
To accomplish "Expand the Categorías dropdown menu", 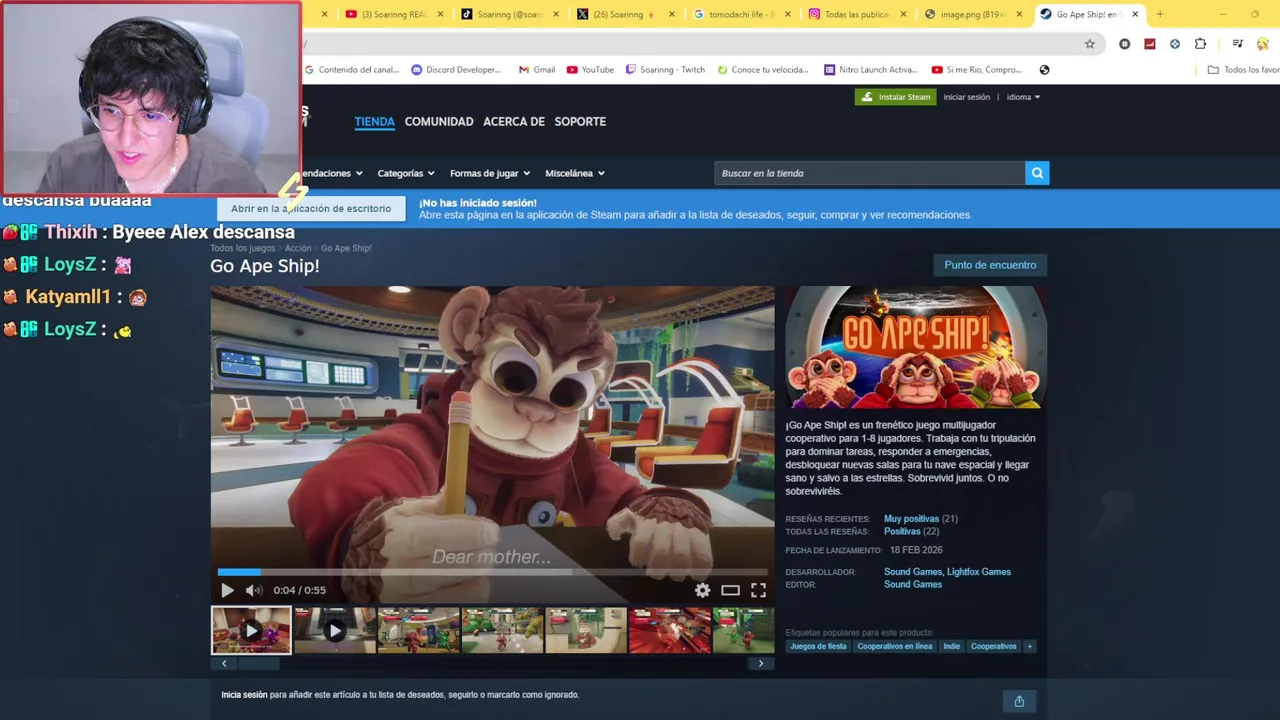I will (406, 173).
